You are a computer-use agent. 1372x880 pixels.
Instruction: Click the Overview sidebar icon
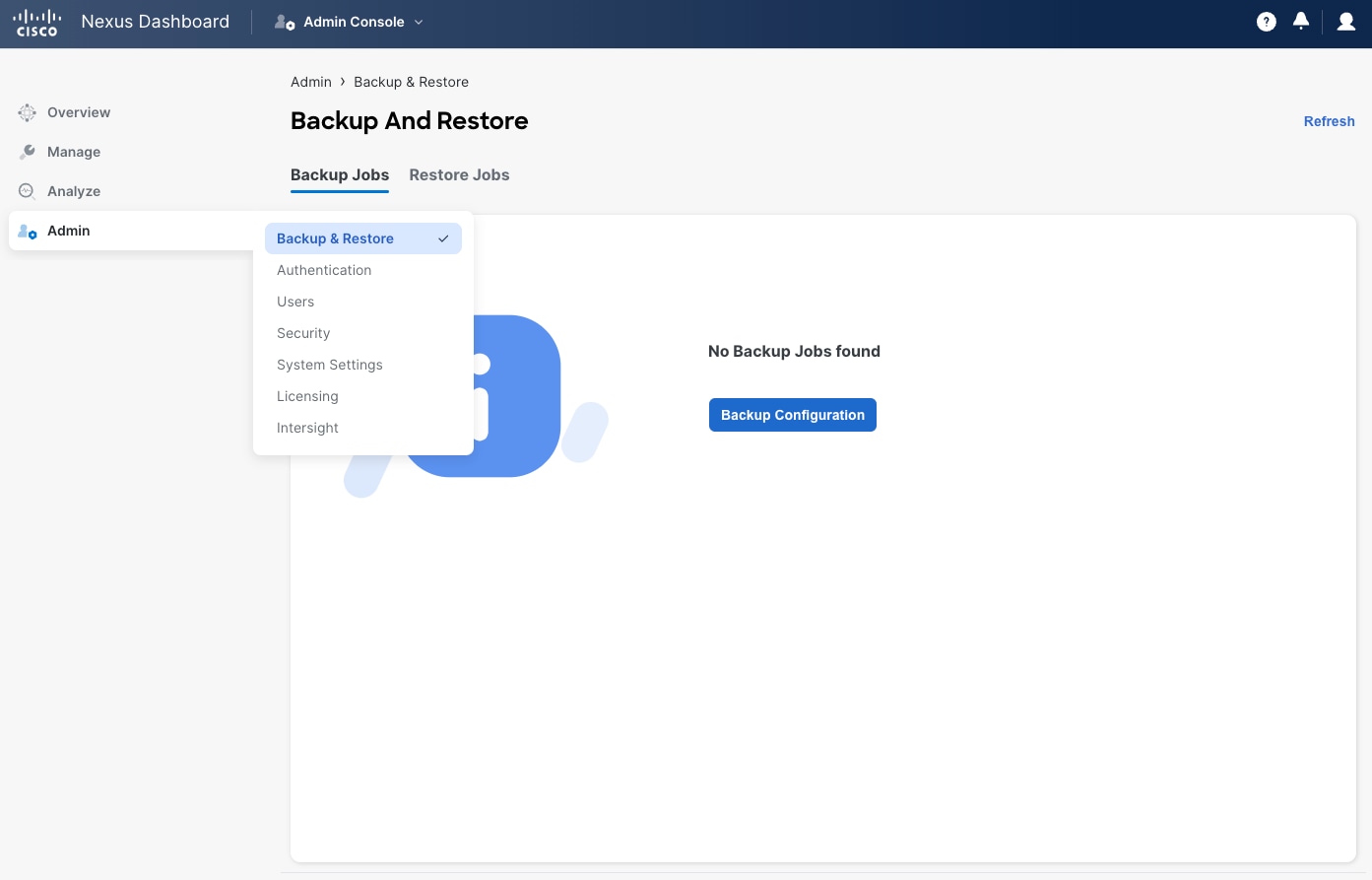(x=28, y=112)
